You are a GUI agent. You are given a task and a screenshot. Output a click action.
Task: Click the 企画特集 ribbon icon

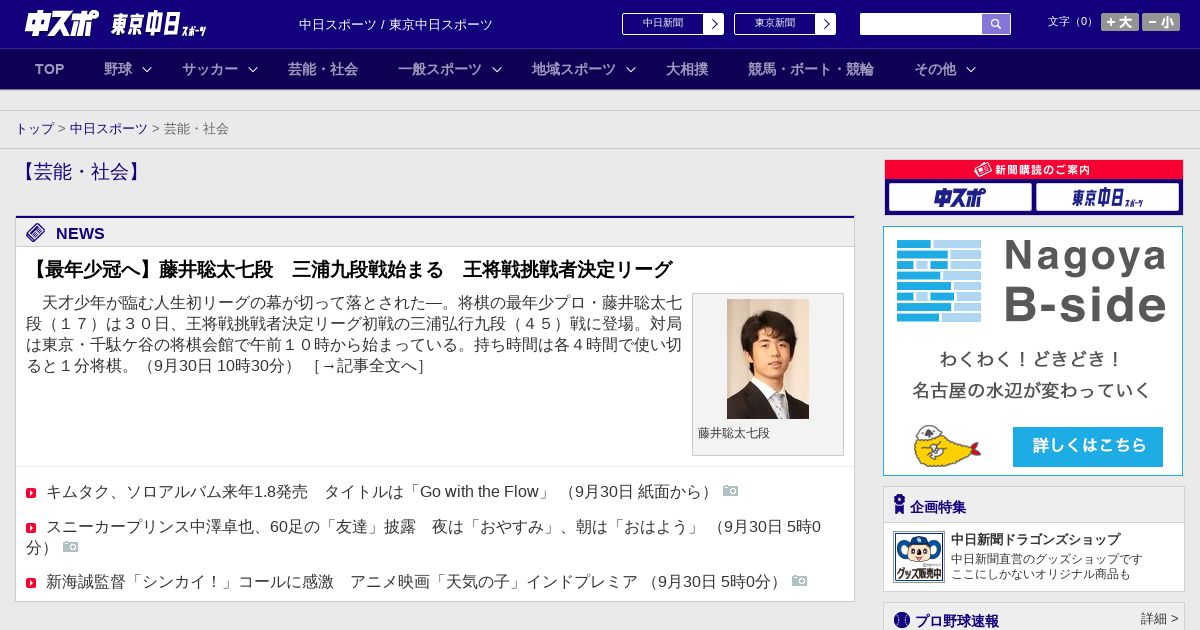899,504
